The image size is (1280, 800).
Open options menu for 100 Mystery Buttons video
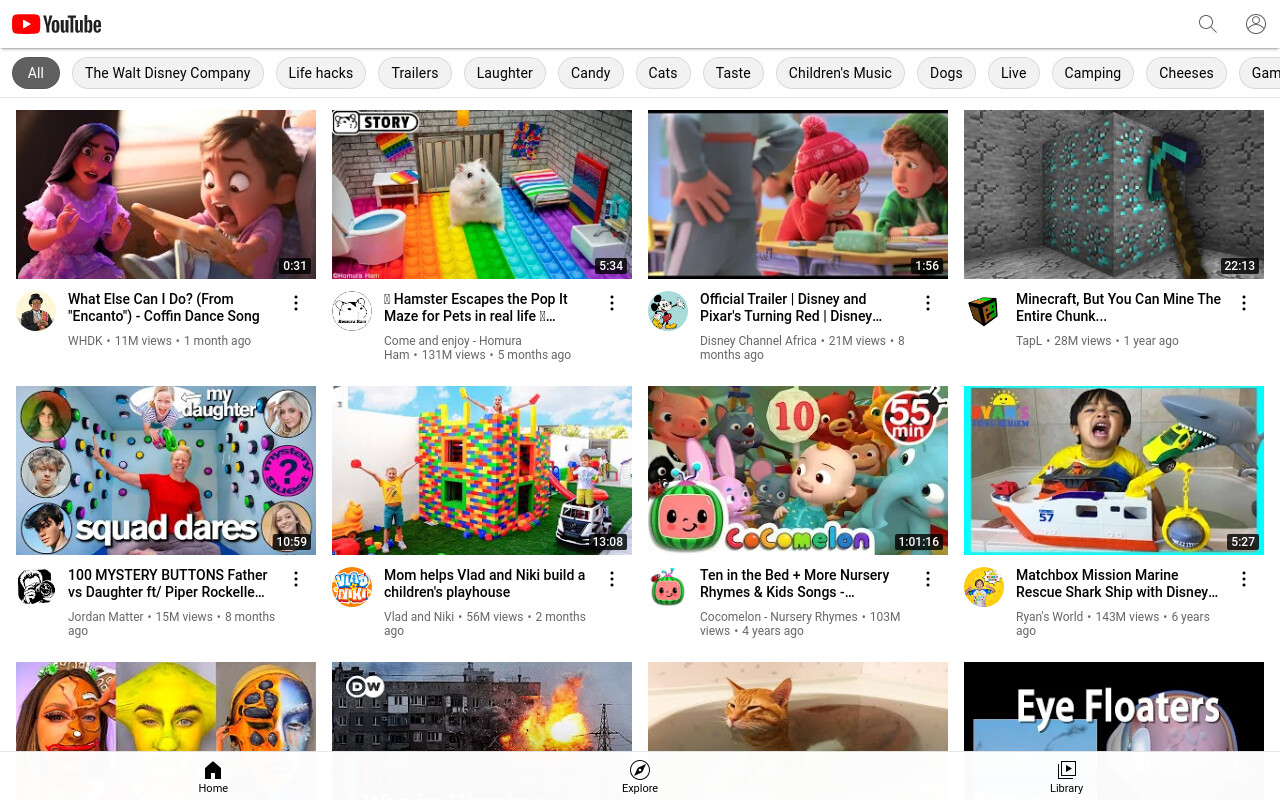coord(296,579)
